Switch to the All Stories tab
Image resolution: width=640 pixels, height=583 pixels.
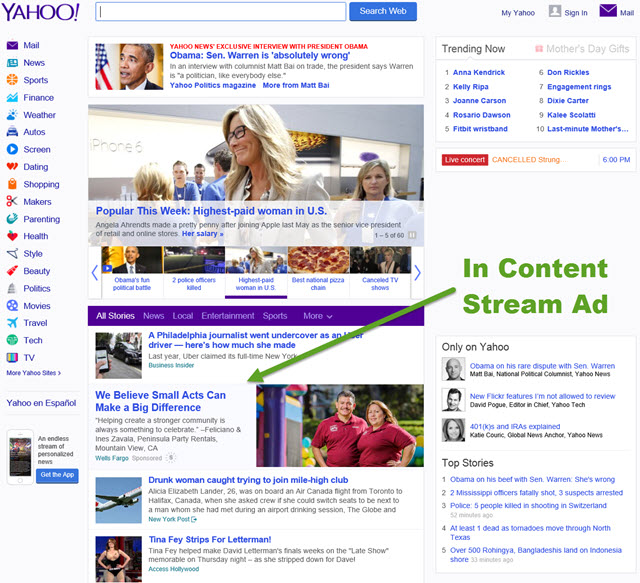[115, 316]
